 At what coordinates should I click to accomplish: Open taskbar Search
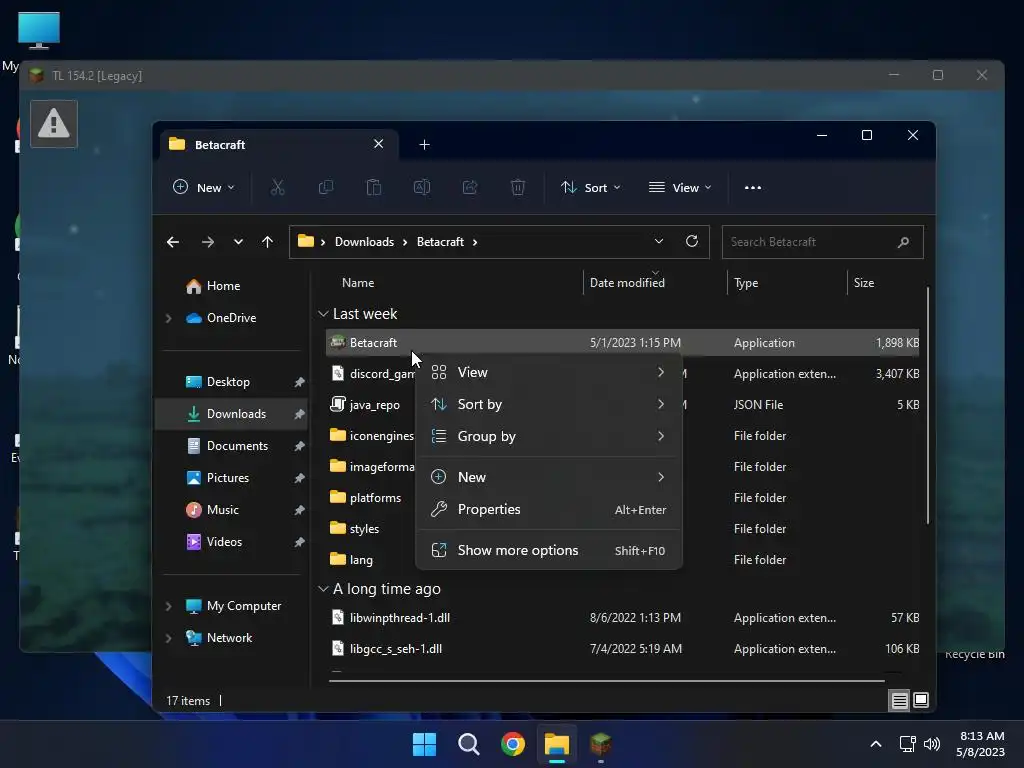pos(468,744)
